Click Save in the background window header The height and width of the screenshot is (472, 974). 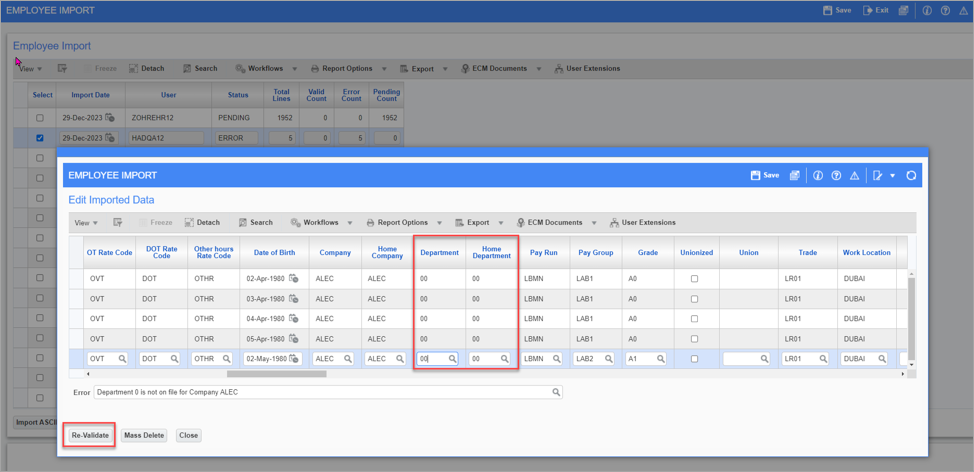(837, 11)
